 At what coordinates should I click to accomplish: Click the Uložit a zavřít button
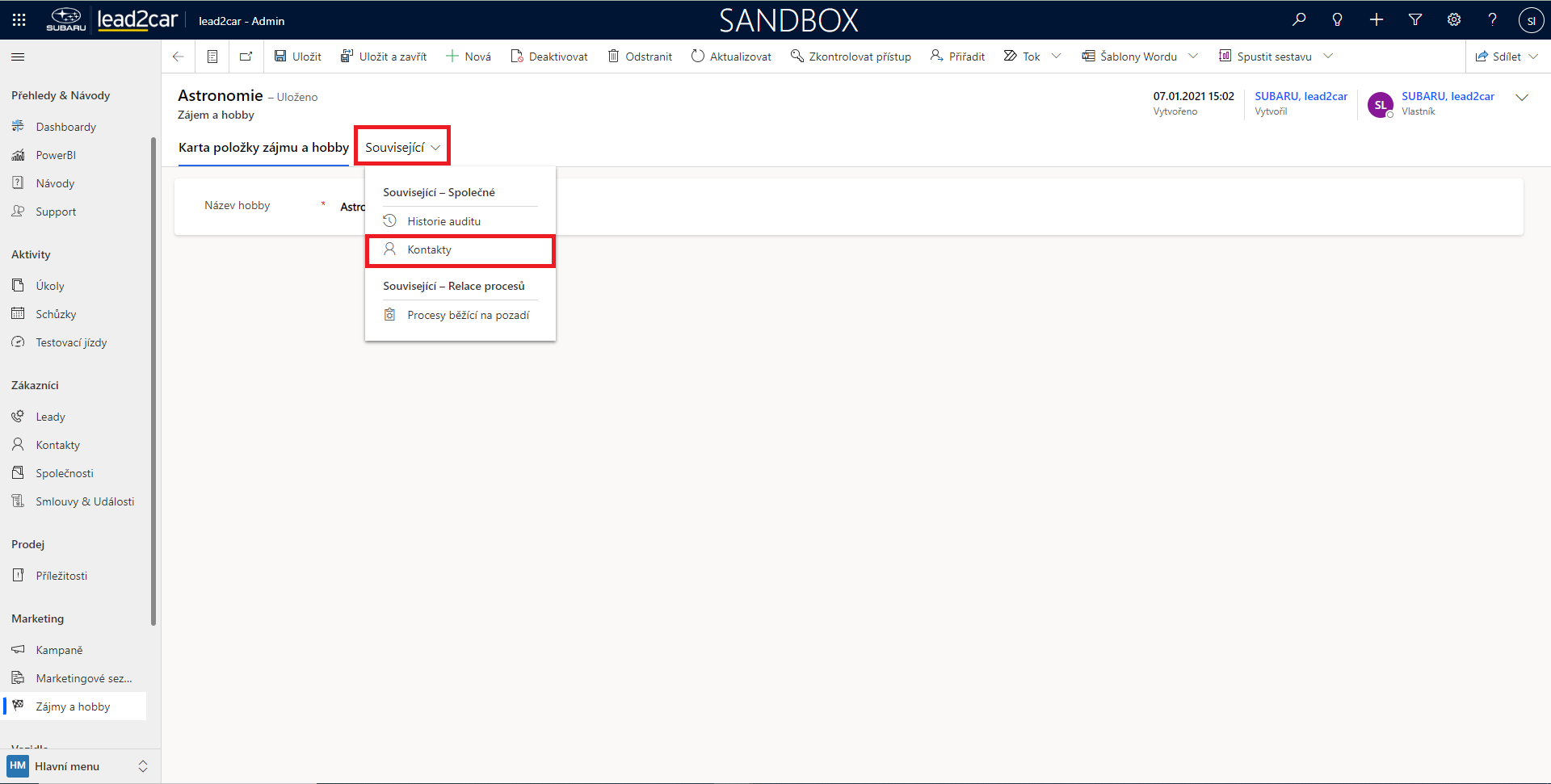click(384, 57)
